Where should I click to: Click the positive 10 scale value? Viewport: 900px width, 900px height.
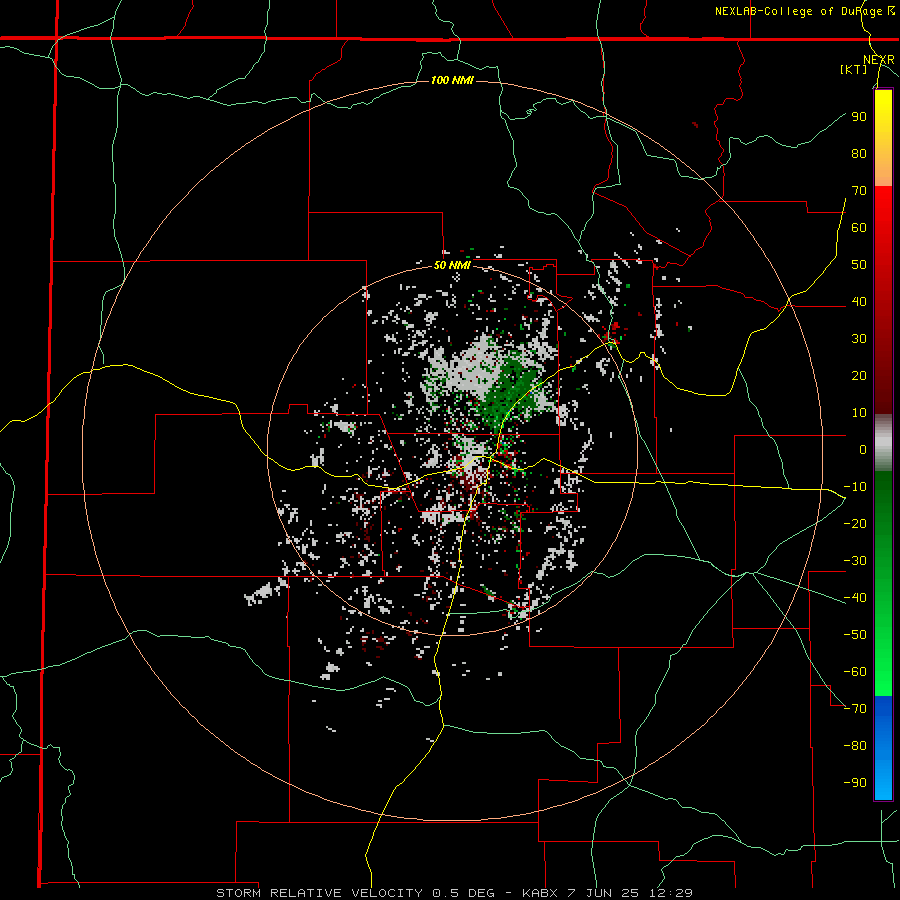pos(859,413)
